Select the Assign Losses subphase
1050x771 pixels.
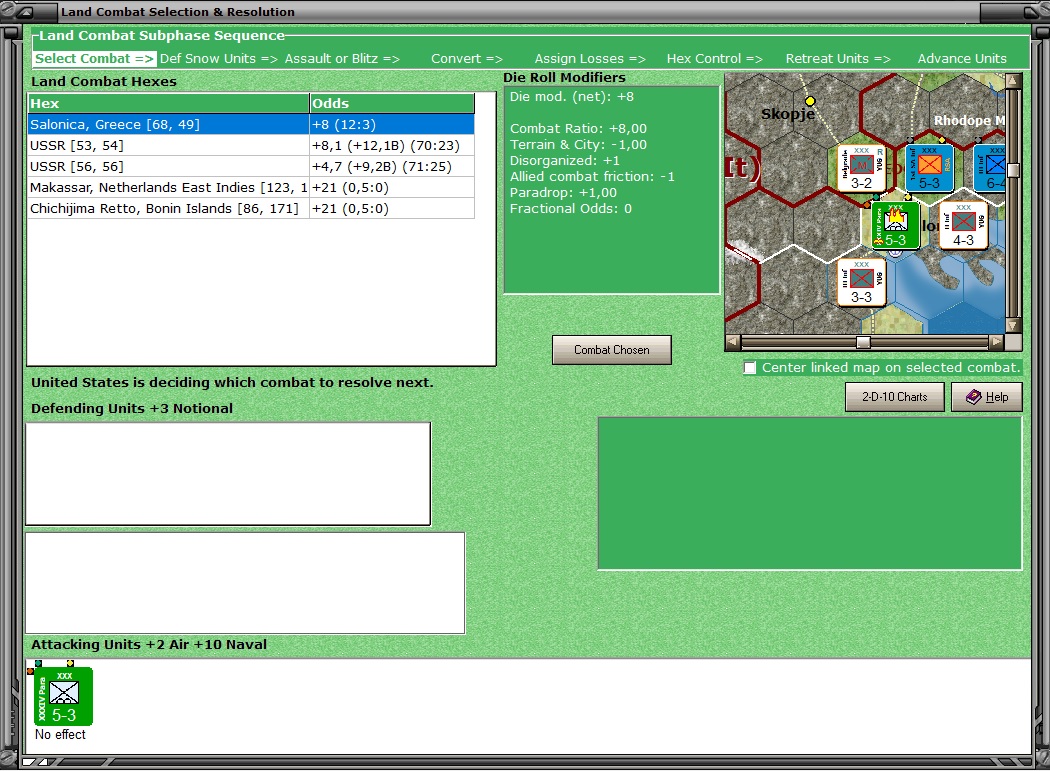tap(590, 58)
